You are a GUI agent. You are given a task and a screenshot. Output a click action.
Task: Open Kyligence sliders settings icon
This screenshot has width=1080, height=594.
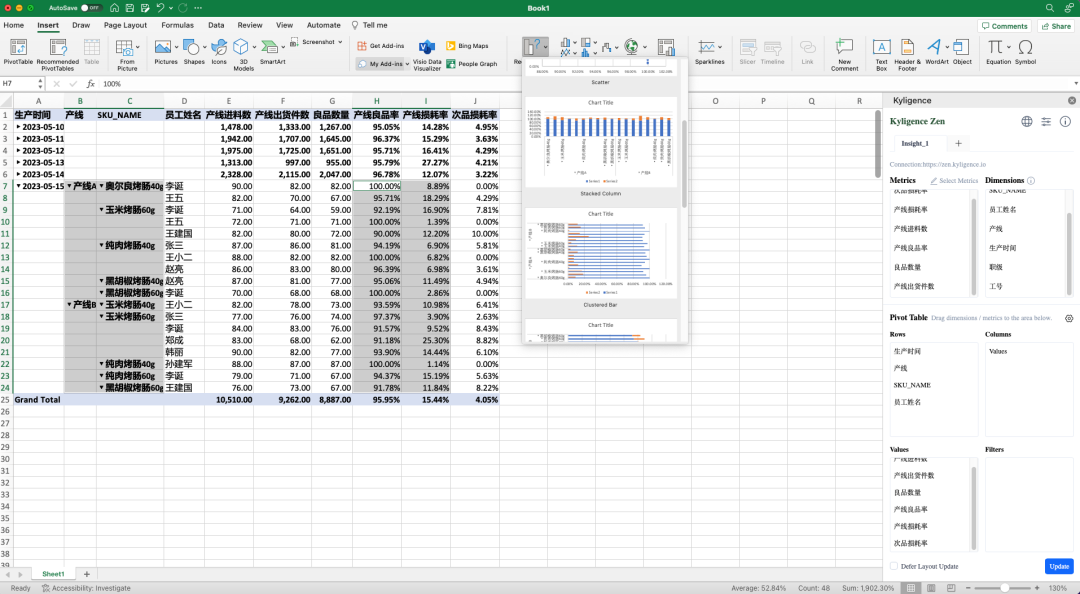[x=1046, y=121]
